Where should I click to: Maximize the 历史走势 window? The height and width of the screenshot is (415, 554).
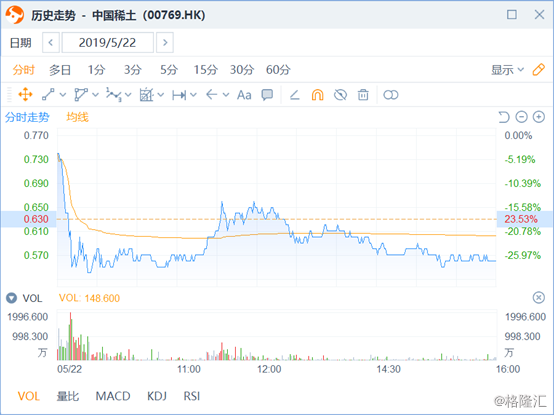tap(512, 14)
